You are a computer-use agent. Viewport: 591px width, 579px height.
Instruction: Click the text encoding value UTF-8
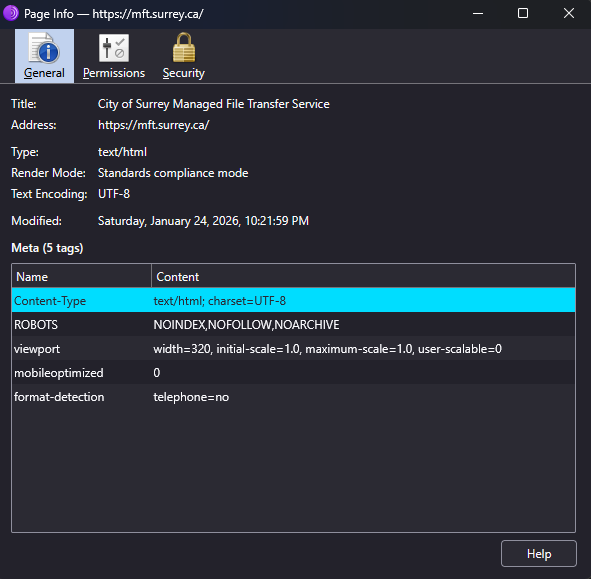(x=114, y=194)
